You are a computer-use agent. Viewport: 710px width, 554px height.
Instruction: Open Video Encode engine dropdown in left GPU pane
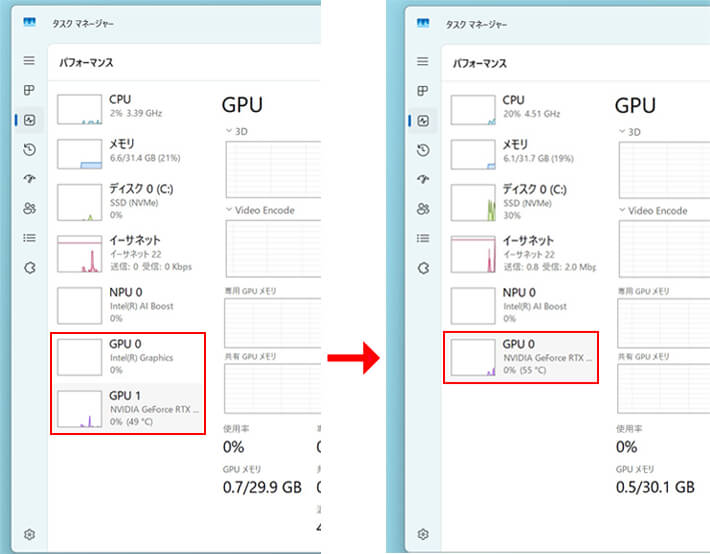[x=260, y=210]
